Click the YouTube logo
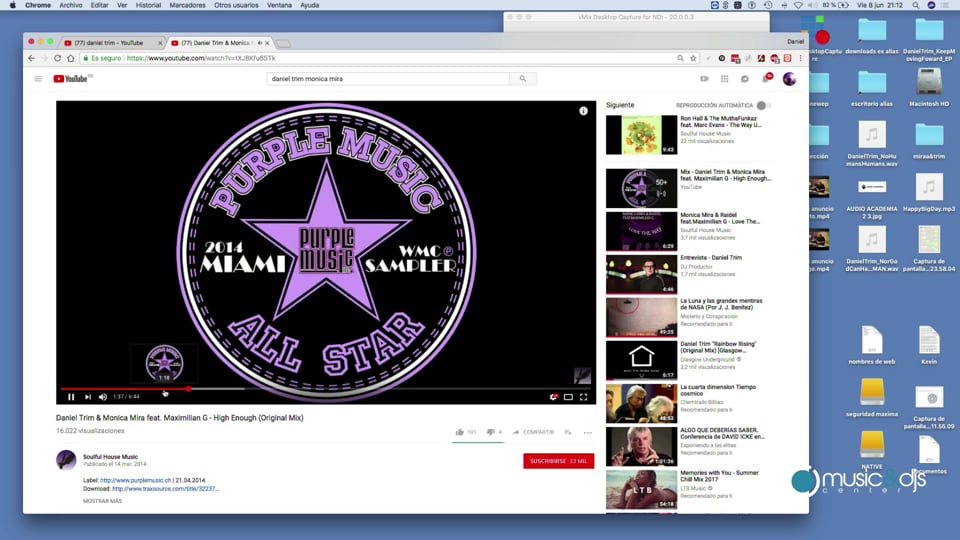Viewport: 960px width, 540px height. pyautogui.click(x=72, y=78)
